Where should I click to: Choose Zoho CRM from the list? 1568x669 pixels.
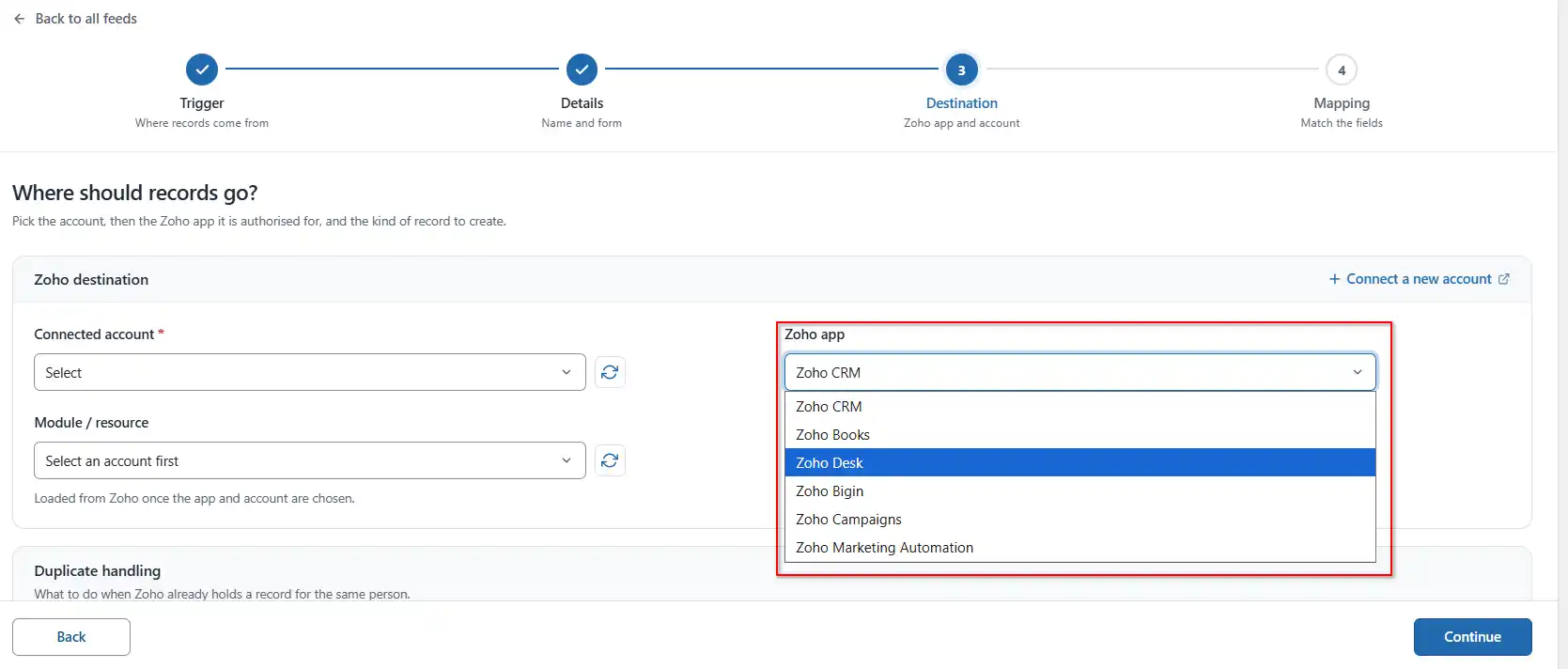(1080, 406)
